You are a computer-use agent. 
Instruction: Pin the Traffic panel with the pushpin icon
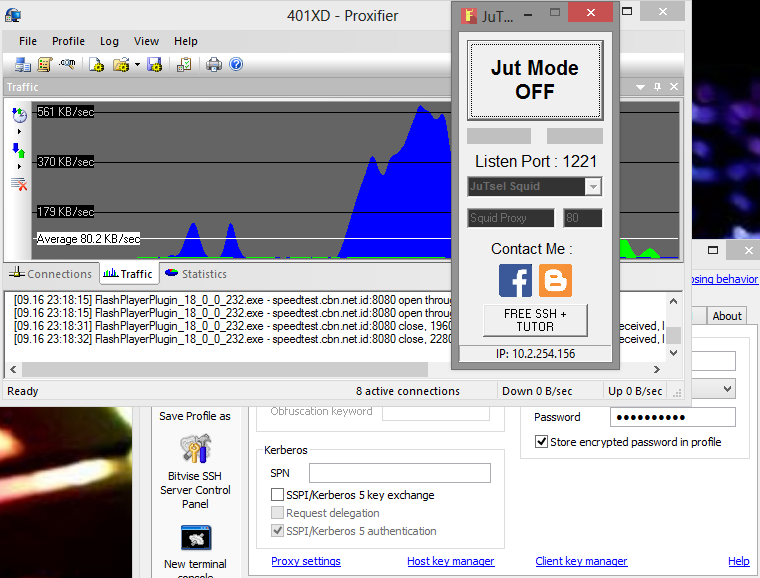coord(657,87)
